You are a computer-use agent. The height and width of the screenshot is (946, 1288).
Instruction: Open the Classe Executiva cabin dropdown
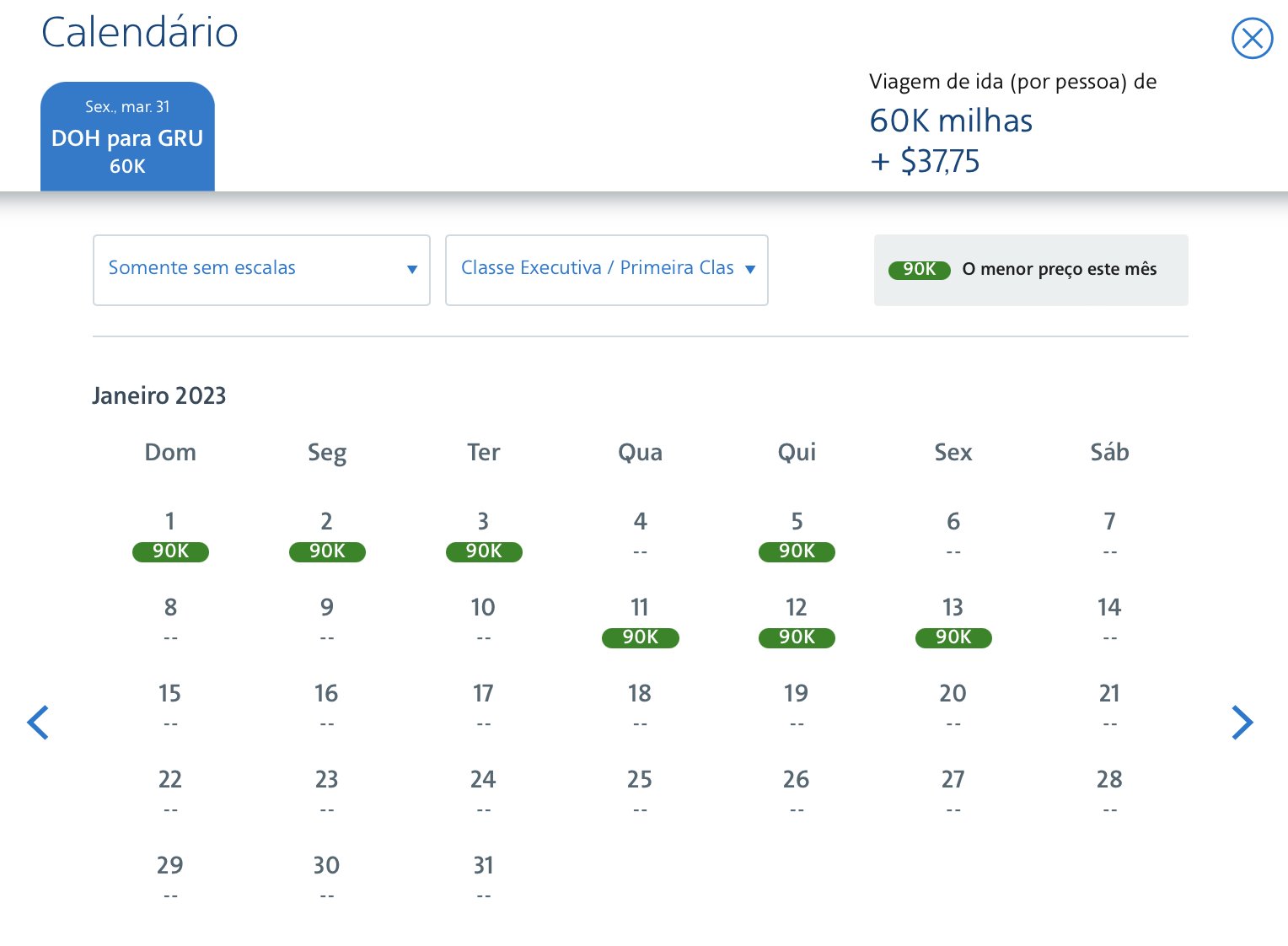(x=607, y=270)
